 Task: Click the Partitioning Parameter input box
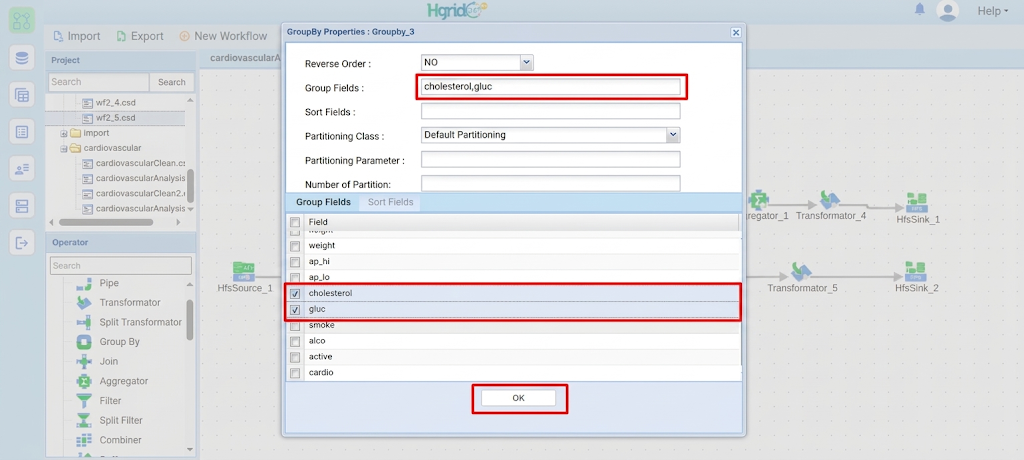pyautogui.click(x=551, y=159)
